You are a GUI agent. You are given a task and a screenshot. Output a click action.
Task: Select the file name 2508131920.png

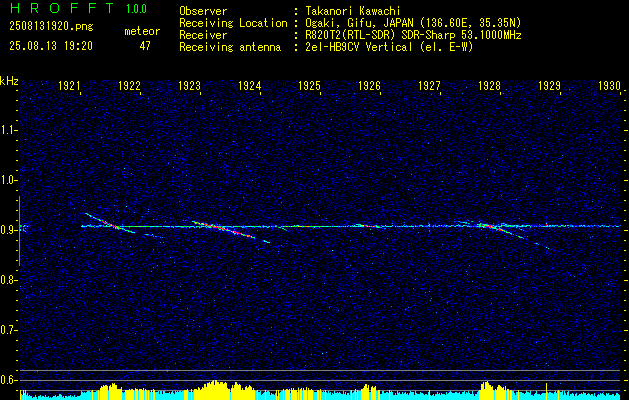(51, 27)
